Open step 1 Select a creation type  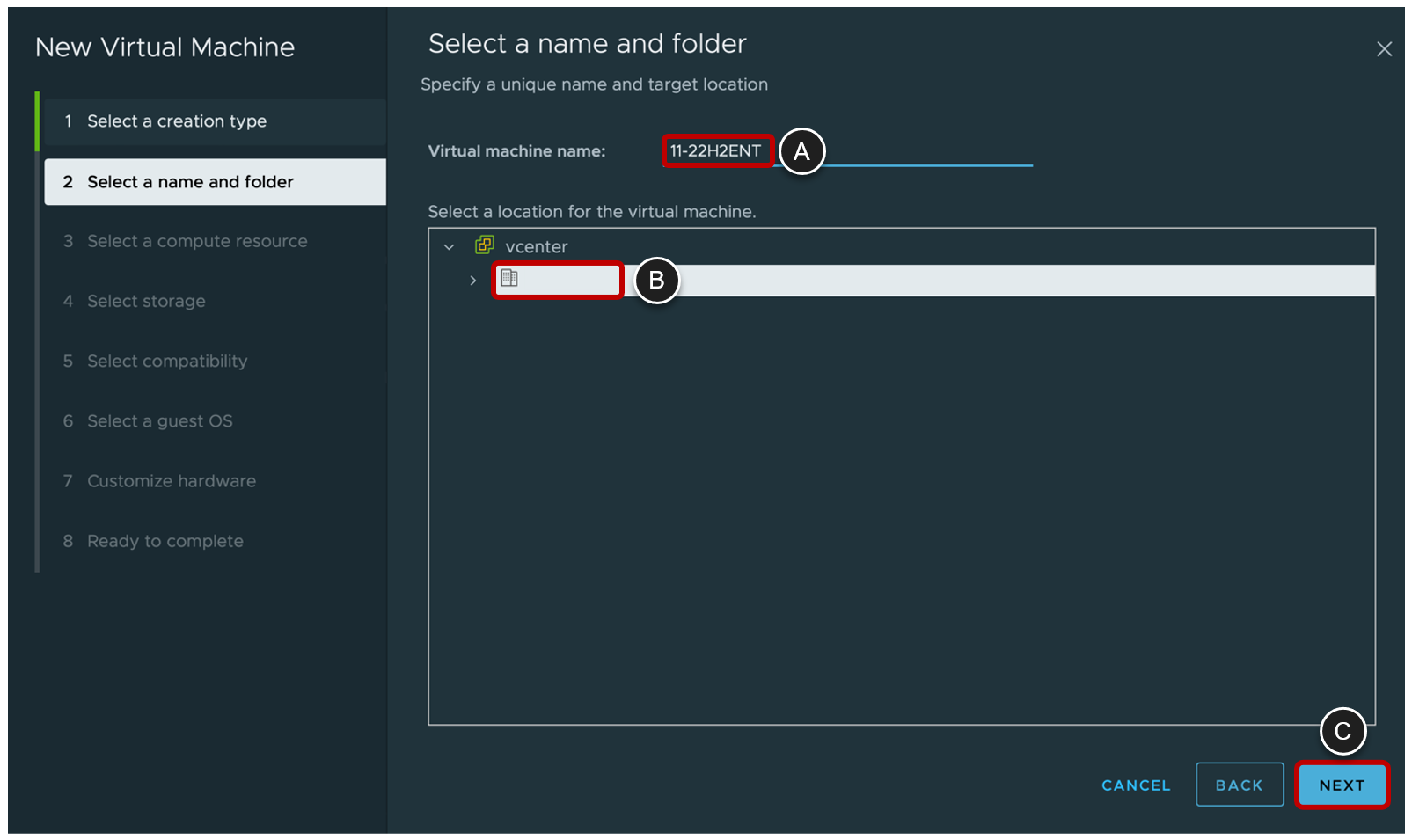176,121
